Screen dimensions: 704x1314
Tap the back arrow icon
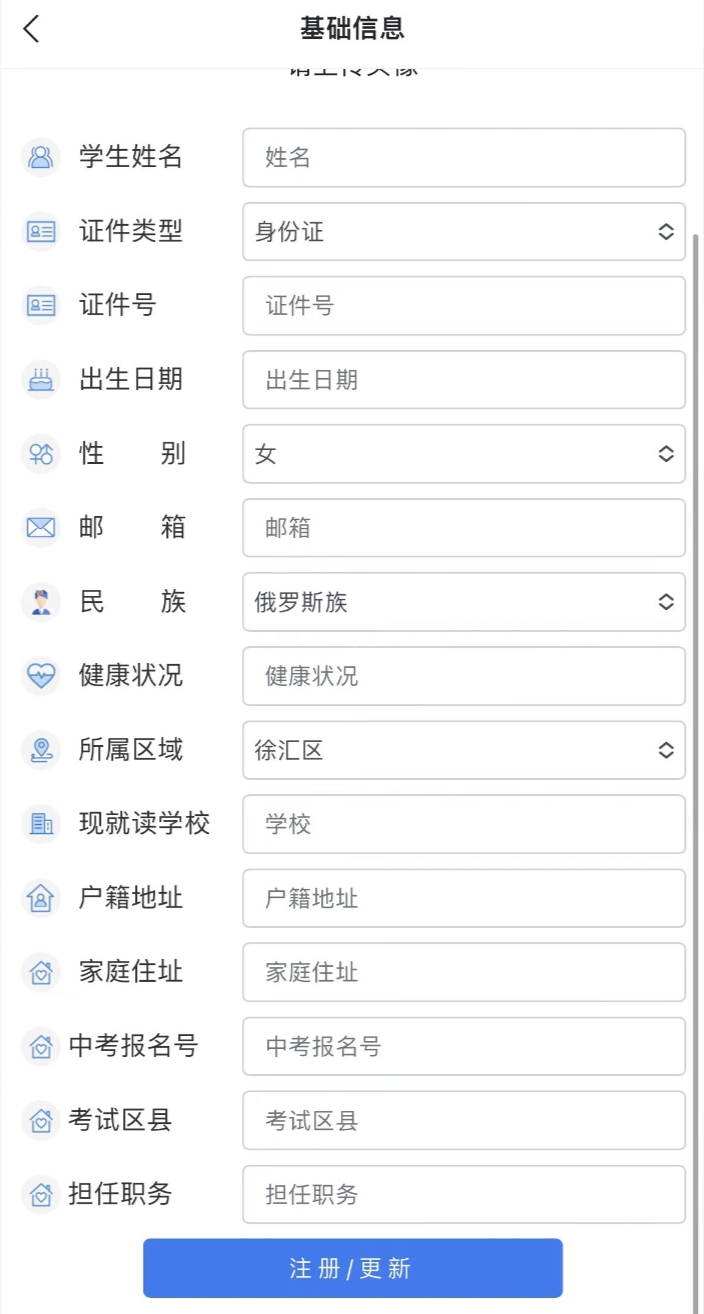coord(32,29)
